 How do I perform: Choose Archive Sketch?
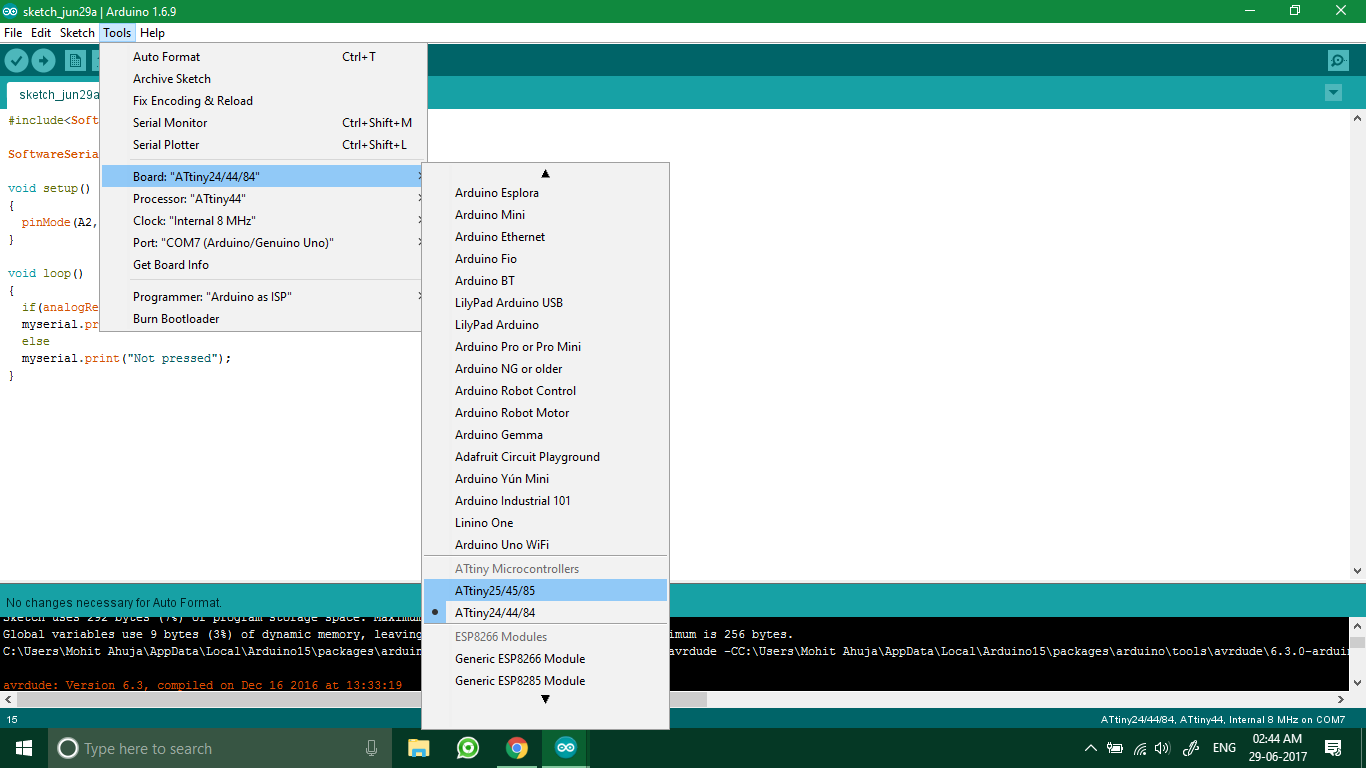pyautogui.click(x=264, y=79)
